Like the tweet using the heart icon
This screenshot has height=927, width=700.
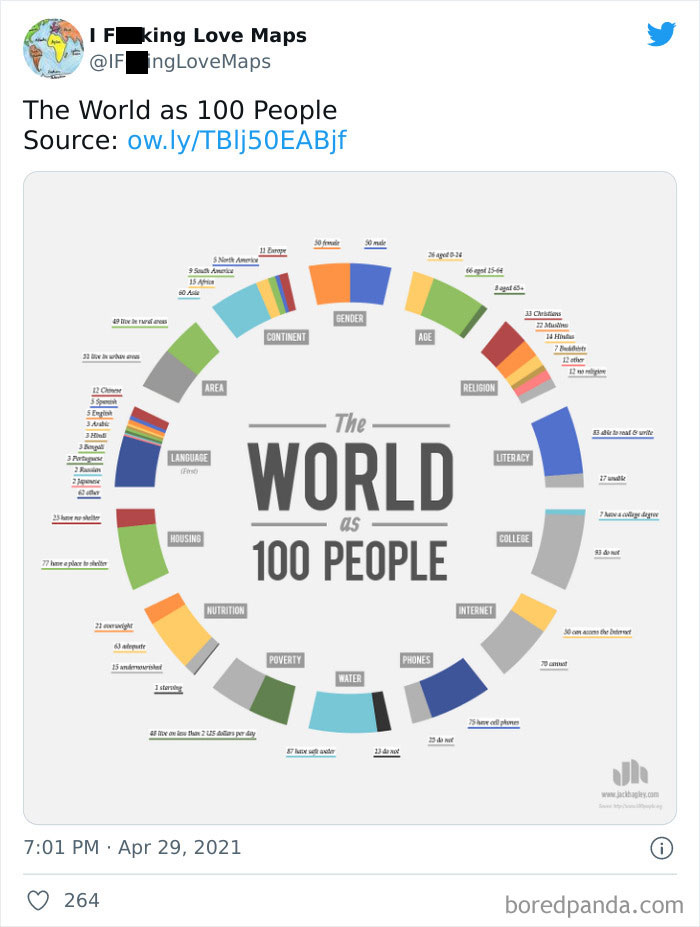tap(39, 901)
